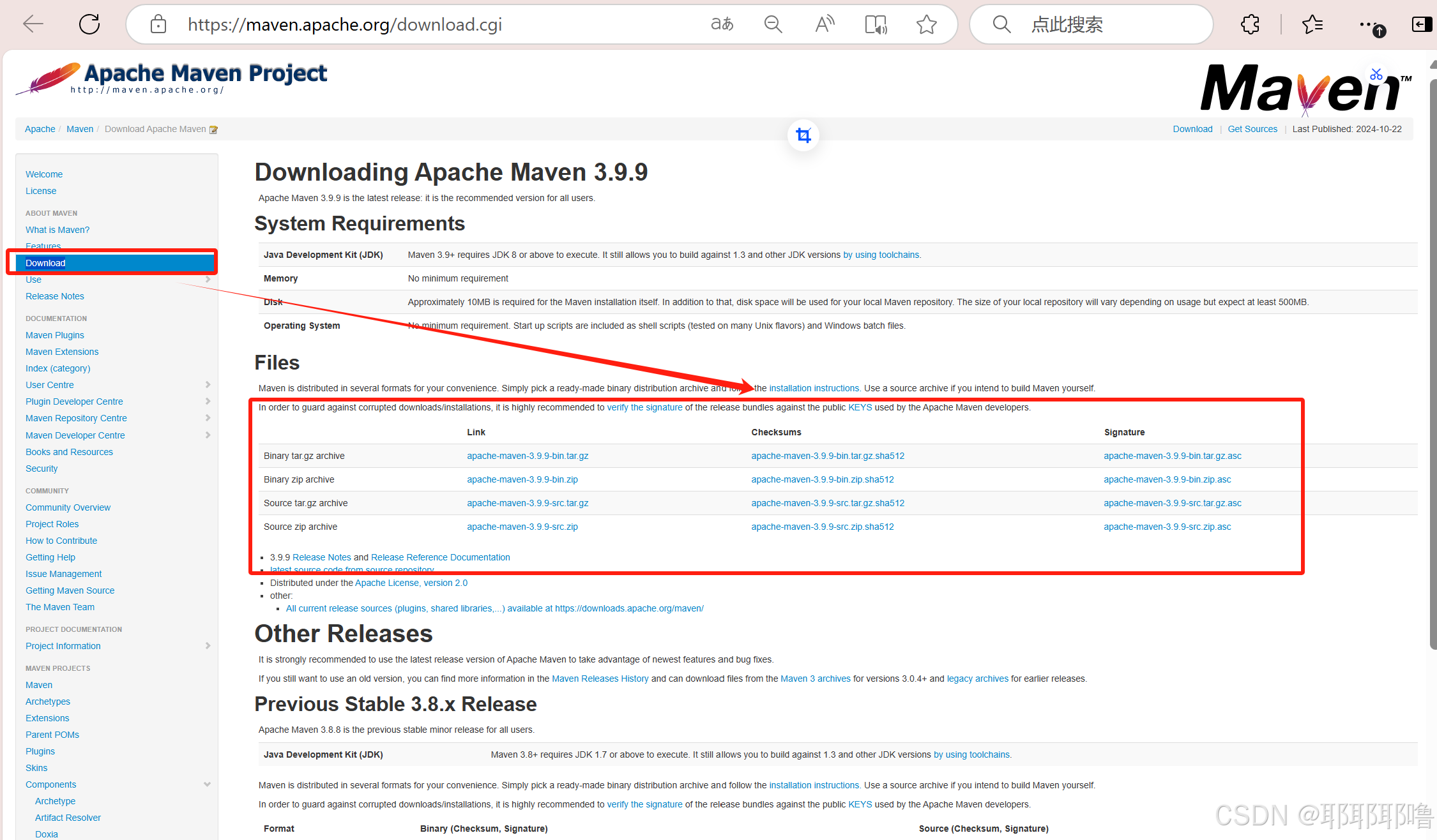Click the scissors clip icon
The width and height of the screenshot is (1437, 840).
(x=1376, y=75)
